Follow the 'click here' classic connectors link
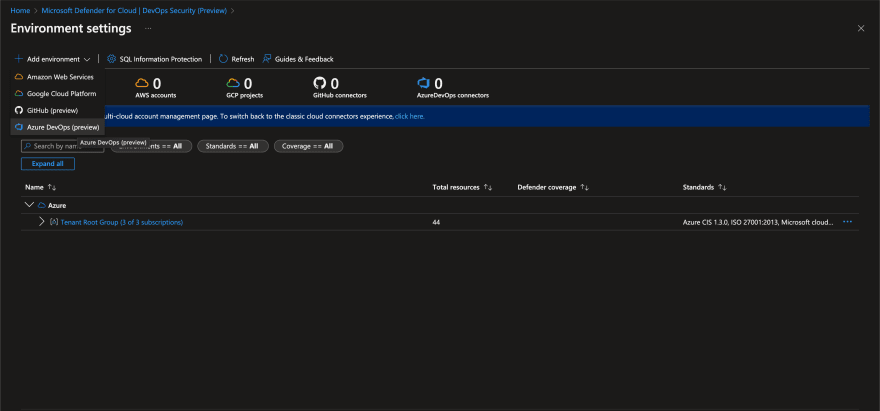The height and width of the screenshot is (411, 880). (x=410, y=116)
